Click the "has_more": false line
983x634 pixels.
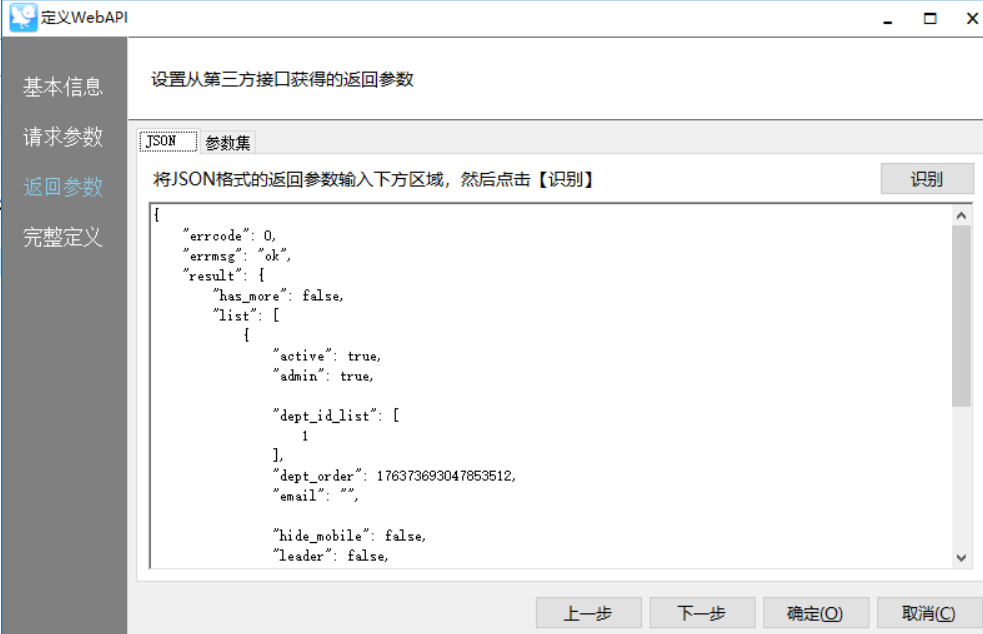point(278,295)
